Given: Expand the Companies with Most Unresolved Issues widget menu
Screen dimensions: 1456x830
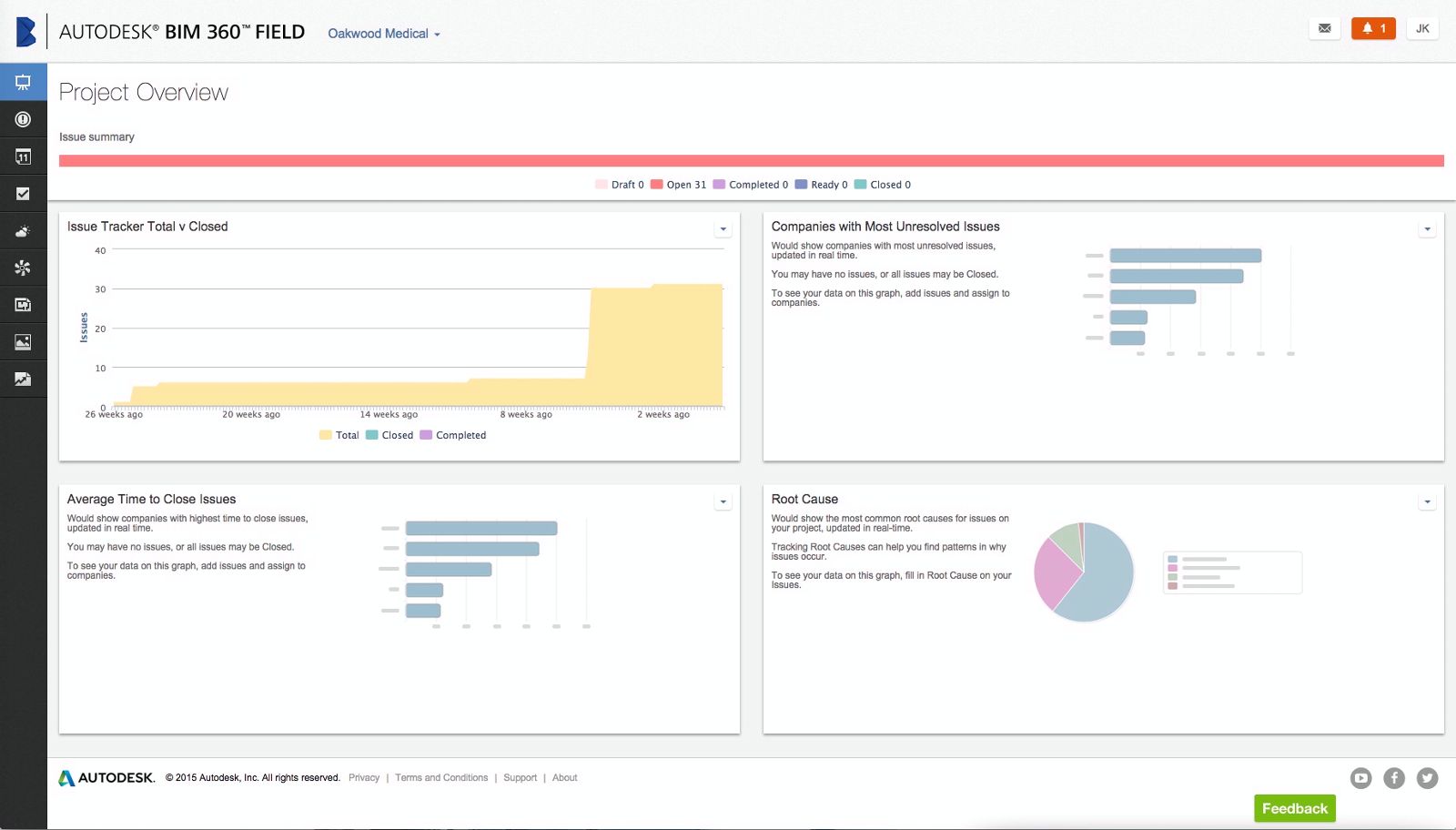Looking at the screenshot, I should coord(1427,229).
